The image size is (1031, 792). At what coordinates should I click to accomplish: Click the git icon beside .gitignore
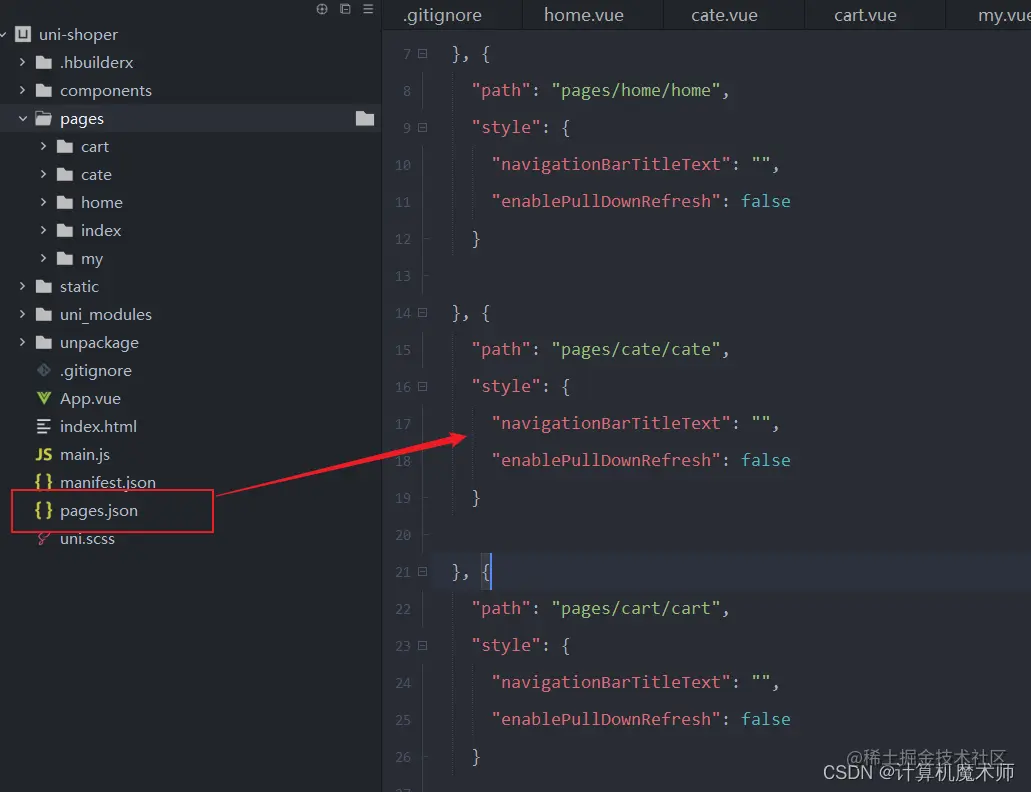[44, 370]
